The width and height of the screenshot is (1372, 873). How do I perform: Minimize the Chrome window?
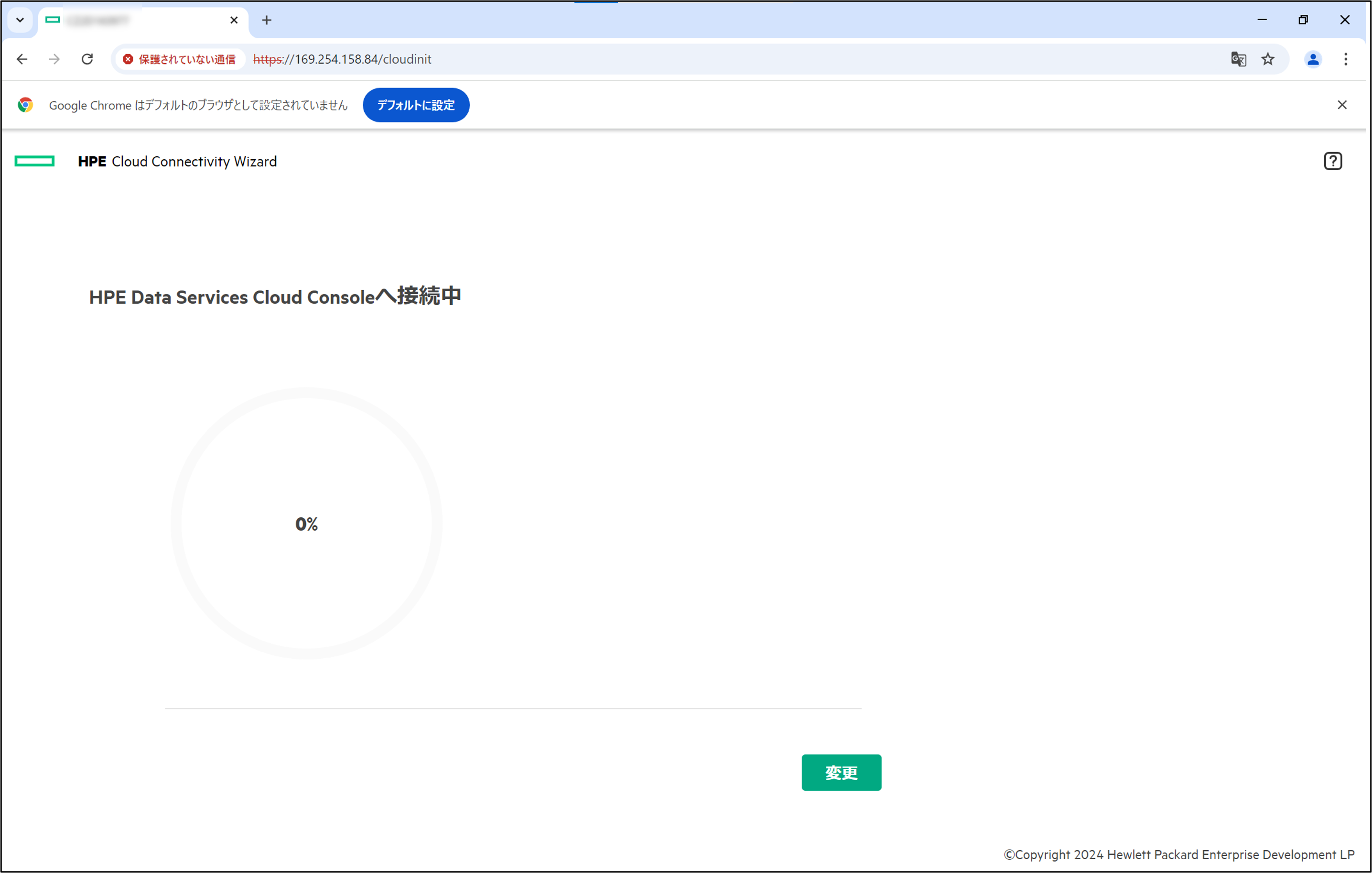tap(1262, 20)
